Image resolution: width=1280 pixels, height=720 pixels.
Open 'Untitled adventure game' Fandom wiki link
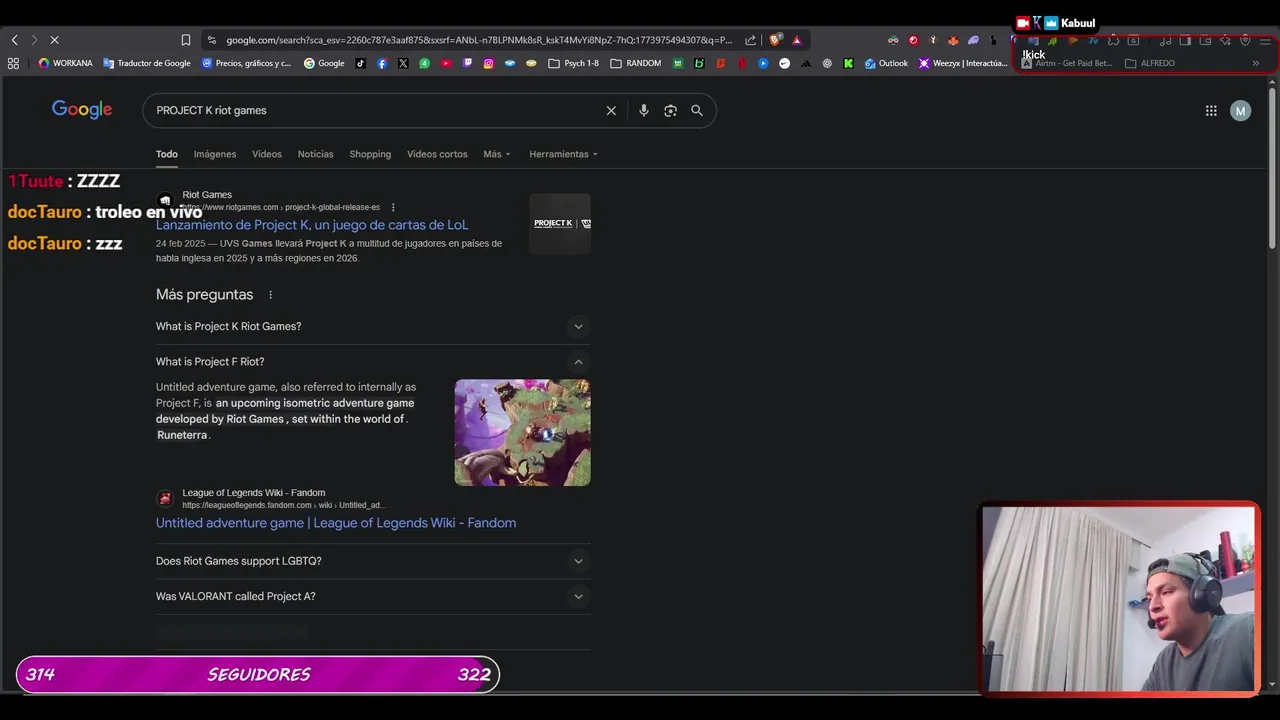coord(336,523)
